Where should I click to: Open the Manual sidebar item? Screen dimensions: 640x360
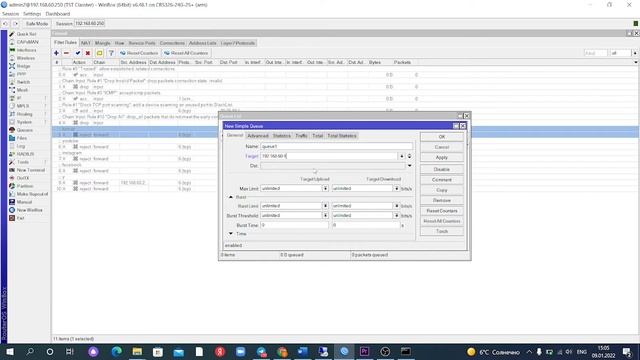[24, 202]
